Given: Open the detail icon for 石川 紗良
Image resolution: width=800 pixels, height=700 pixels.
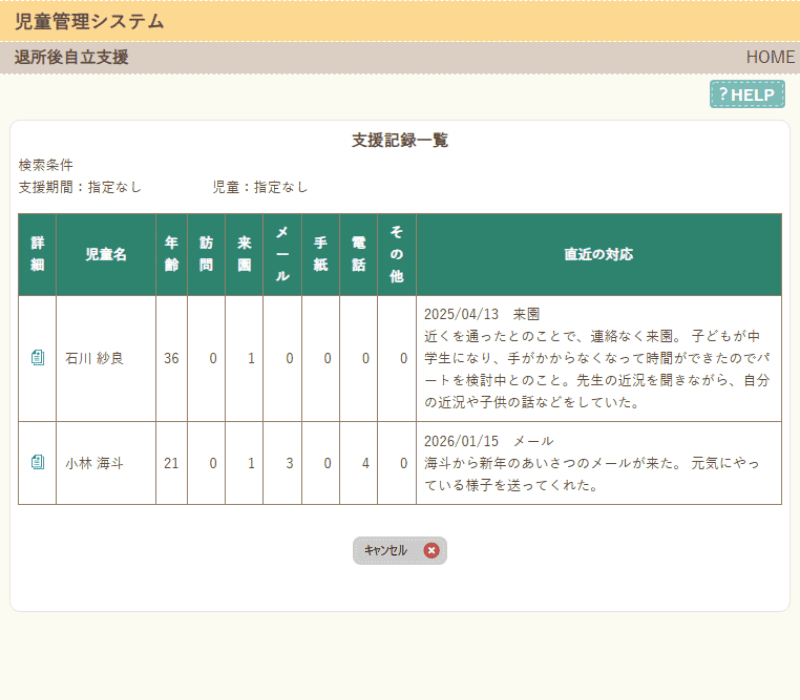Looking at the screenshot, I should pos(38,358).
